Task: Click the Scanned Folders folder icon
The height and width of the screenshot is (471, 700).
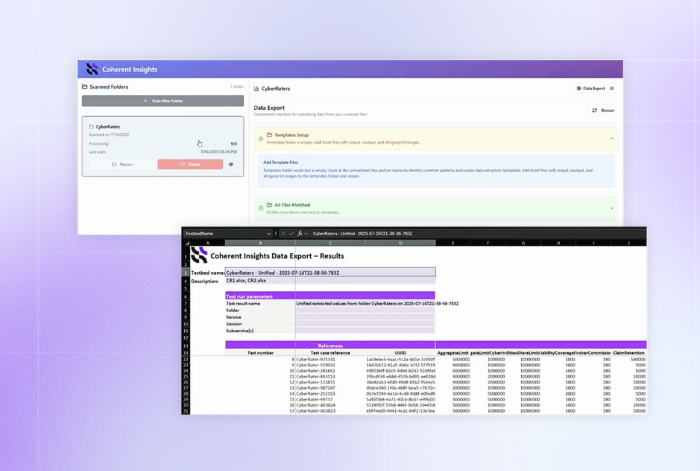Action: pyautogui.click(x=84, y=87)
